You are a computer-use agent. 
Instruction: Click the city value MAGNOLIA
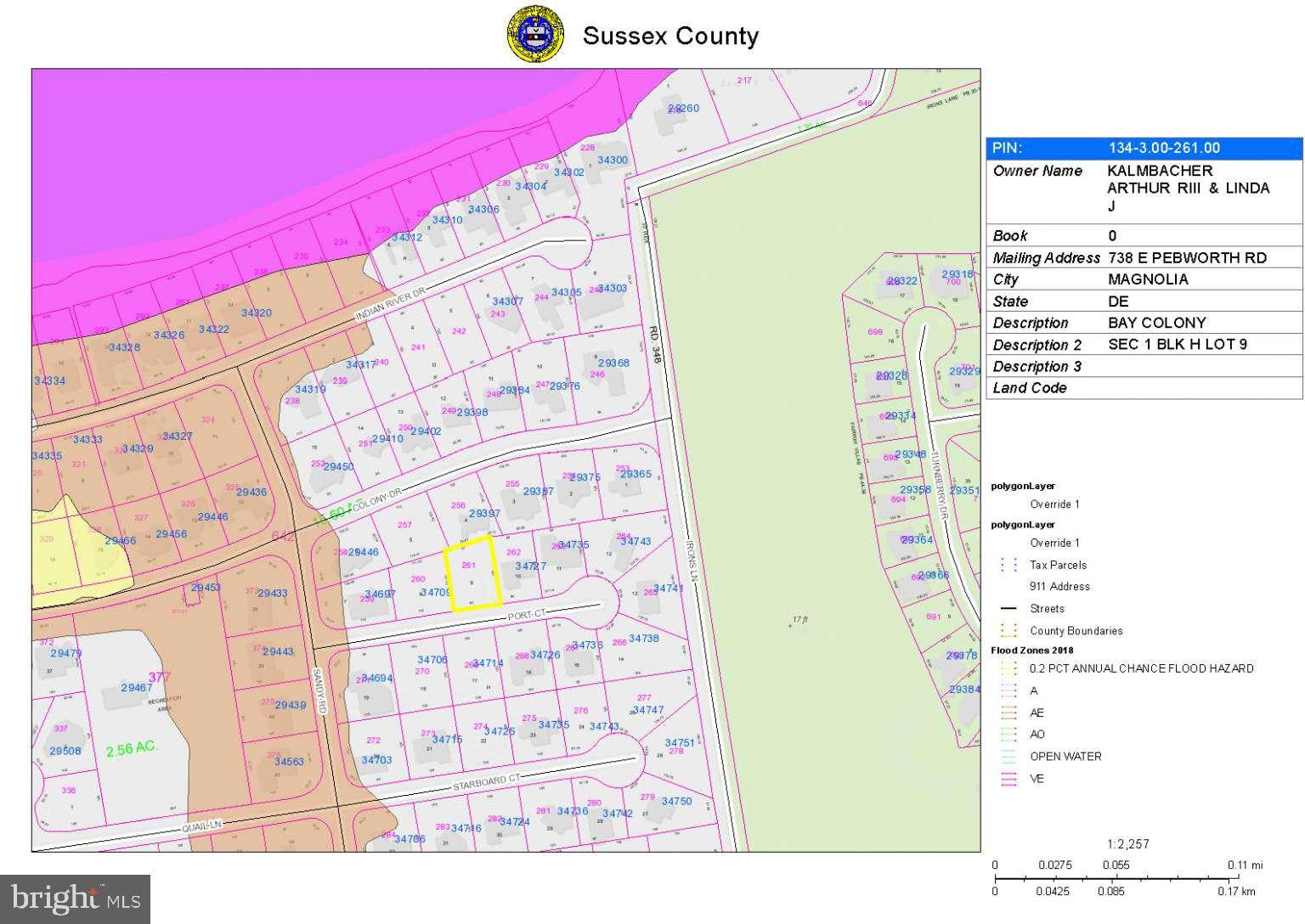(x=1148, y=279)
